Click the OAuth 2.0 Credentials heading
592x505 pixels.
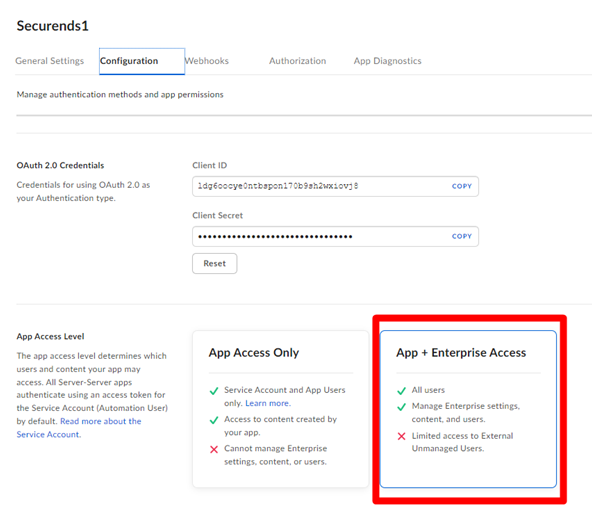click(60, 165)
